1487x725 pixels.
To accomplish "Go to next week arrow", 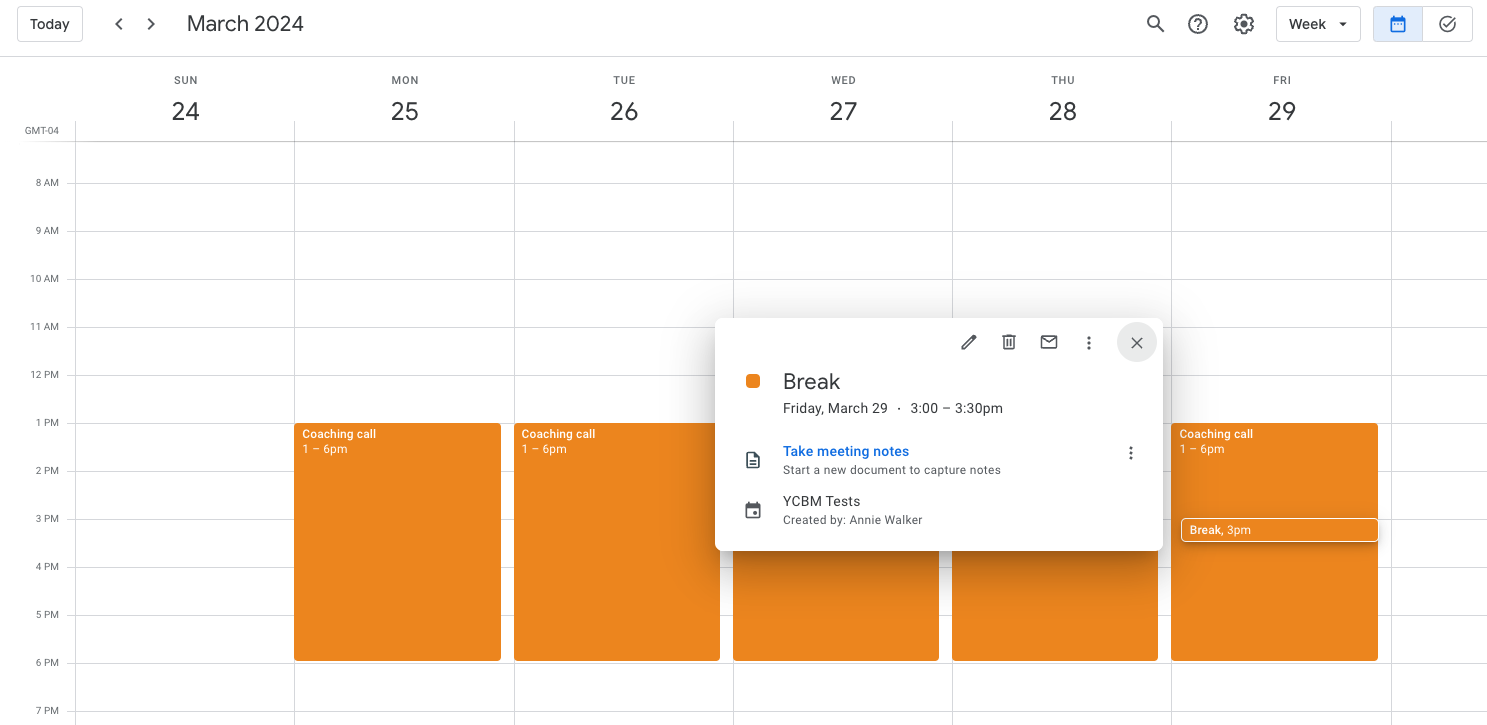I will coord(151,24).
